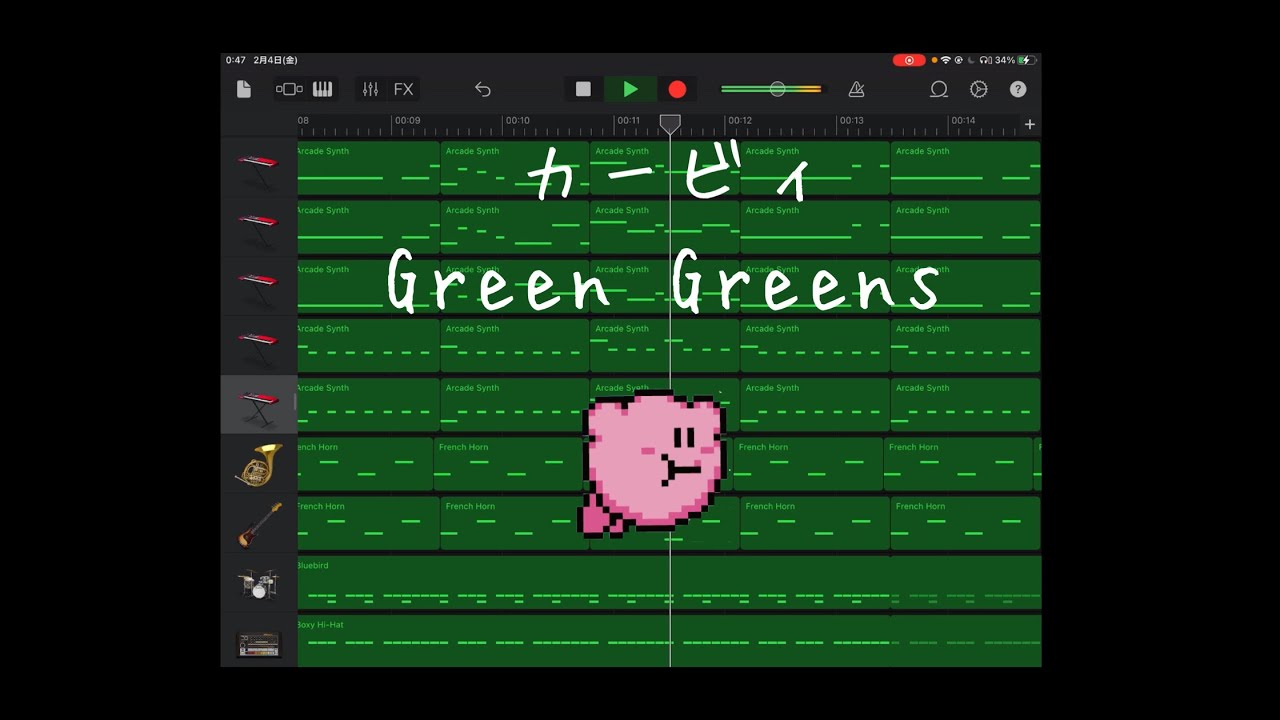Screen dimensions: 1280x720
Task: Open the Loop Browser
Action: pyautogui.click(x=938, y=89)
